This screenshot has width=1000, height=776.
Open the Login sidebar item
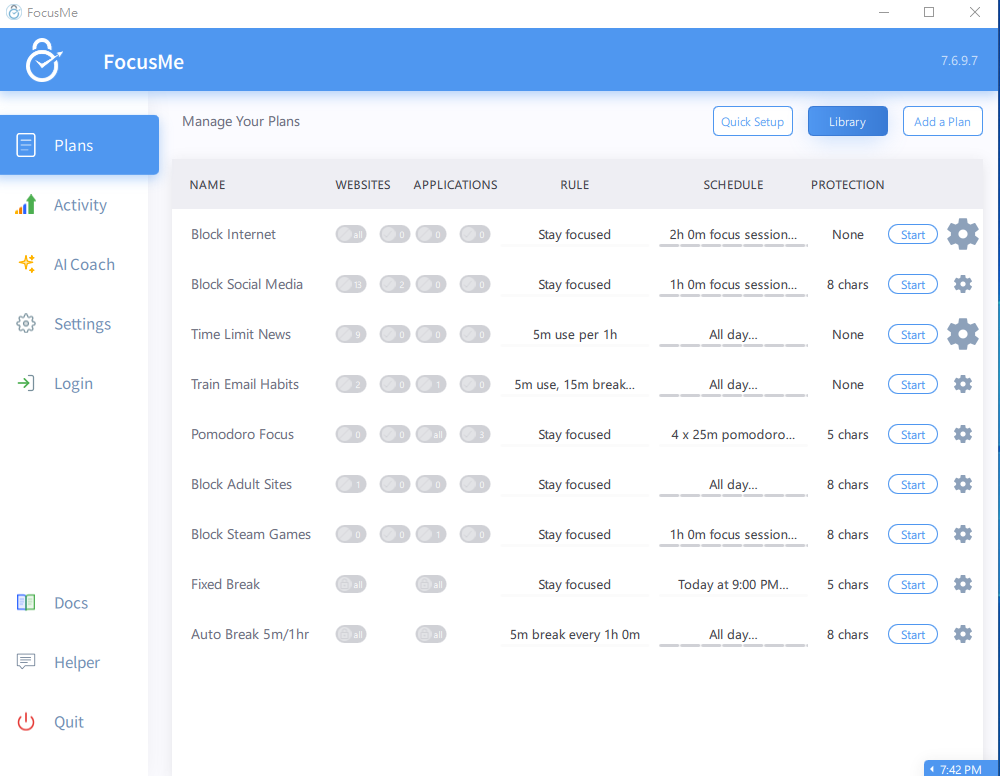[73, 383]
